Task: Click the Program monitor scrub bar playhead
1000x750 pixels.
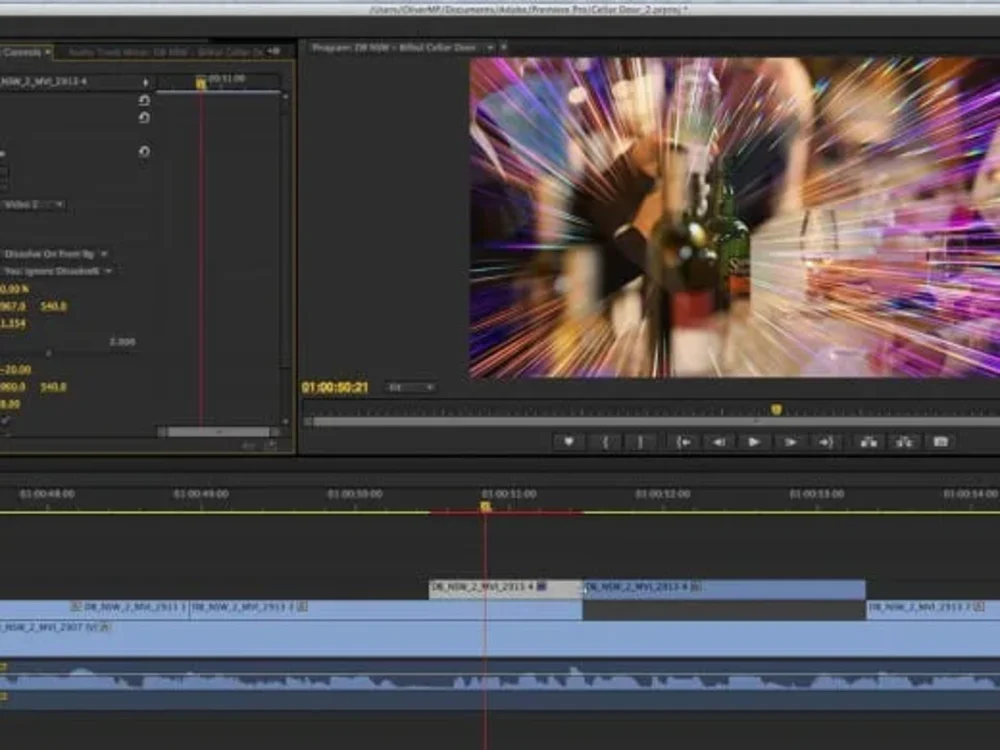Action: click(776, 409)
